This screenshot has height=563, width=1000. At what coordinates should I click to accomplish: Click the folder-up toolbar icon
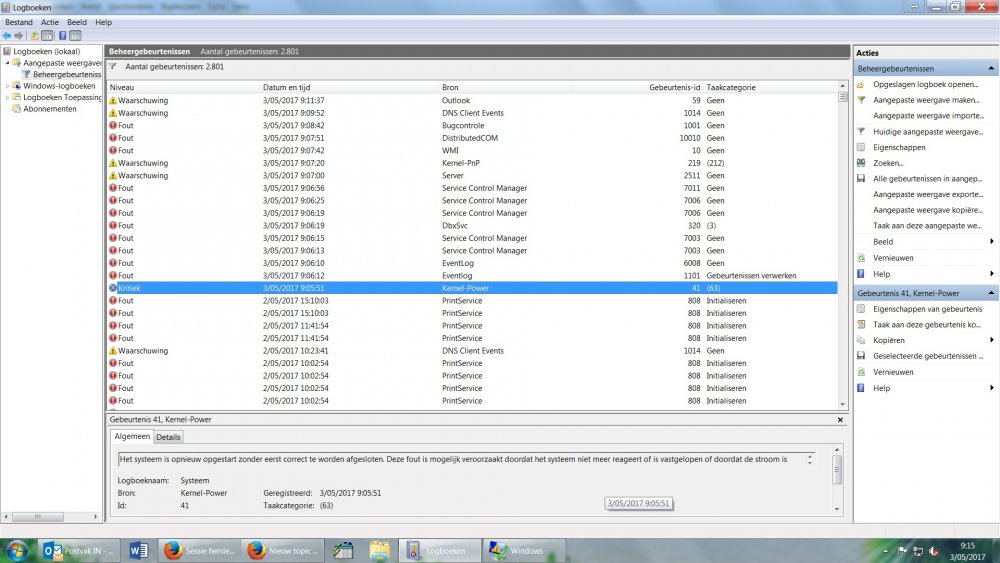pyautogui.click(x=35, y=36)
